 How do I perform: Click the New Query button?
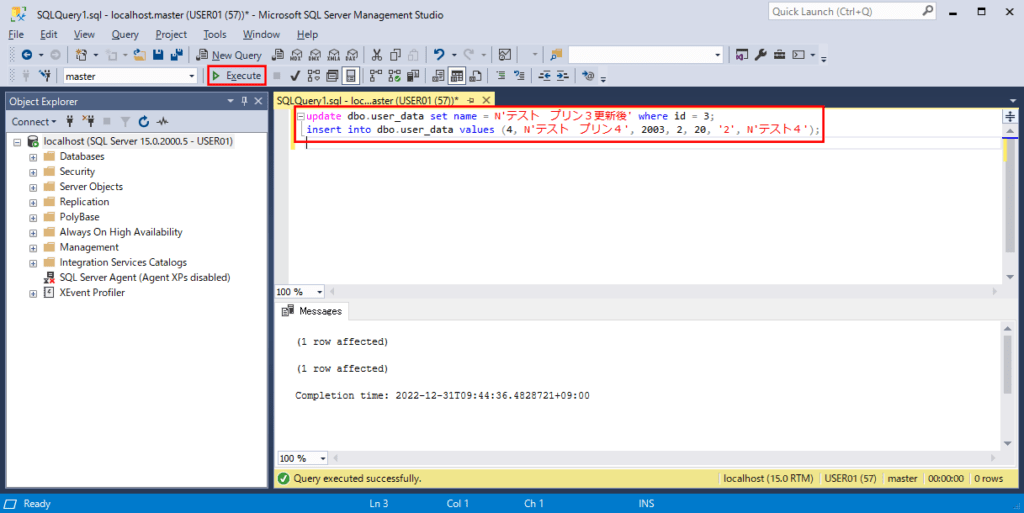pos(230,54)
